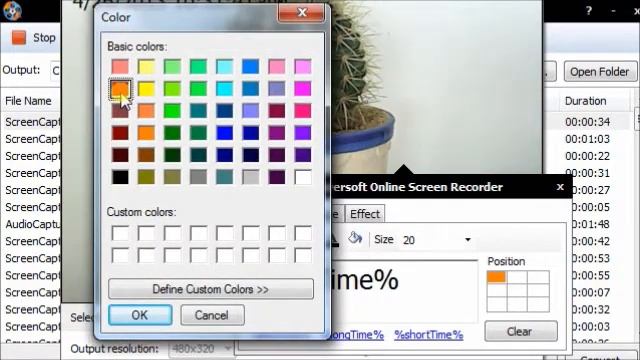Pick the dark red swatch in fourth row
640x360 pixels.
tap(120, 133)
